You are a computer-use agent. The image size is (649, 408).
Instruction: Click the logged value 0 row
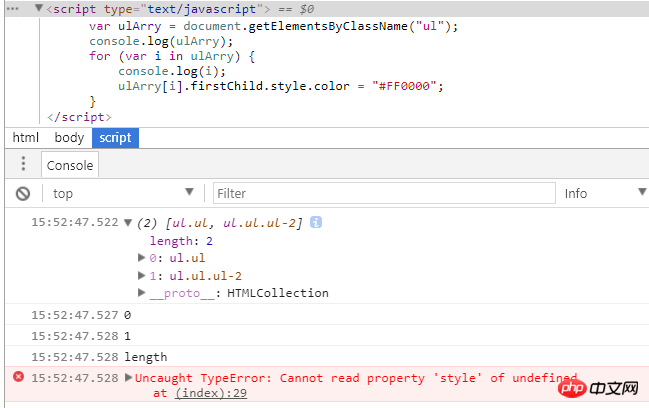327,315
